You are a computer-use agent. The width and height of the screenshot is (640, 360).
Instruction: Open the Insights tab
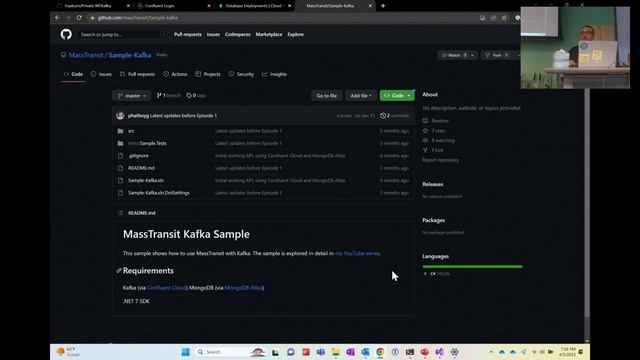tap(274, 74)
